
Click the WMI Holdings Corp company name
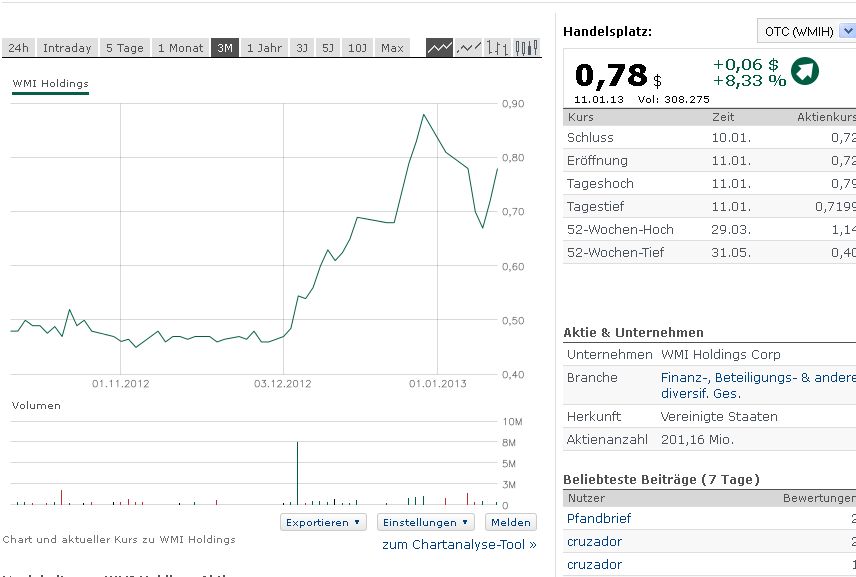click(721, 354)
